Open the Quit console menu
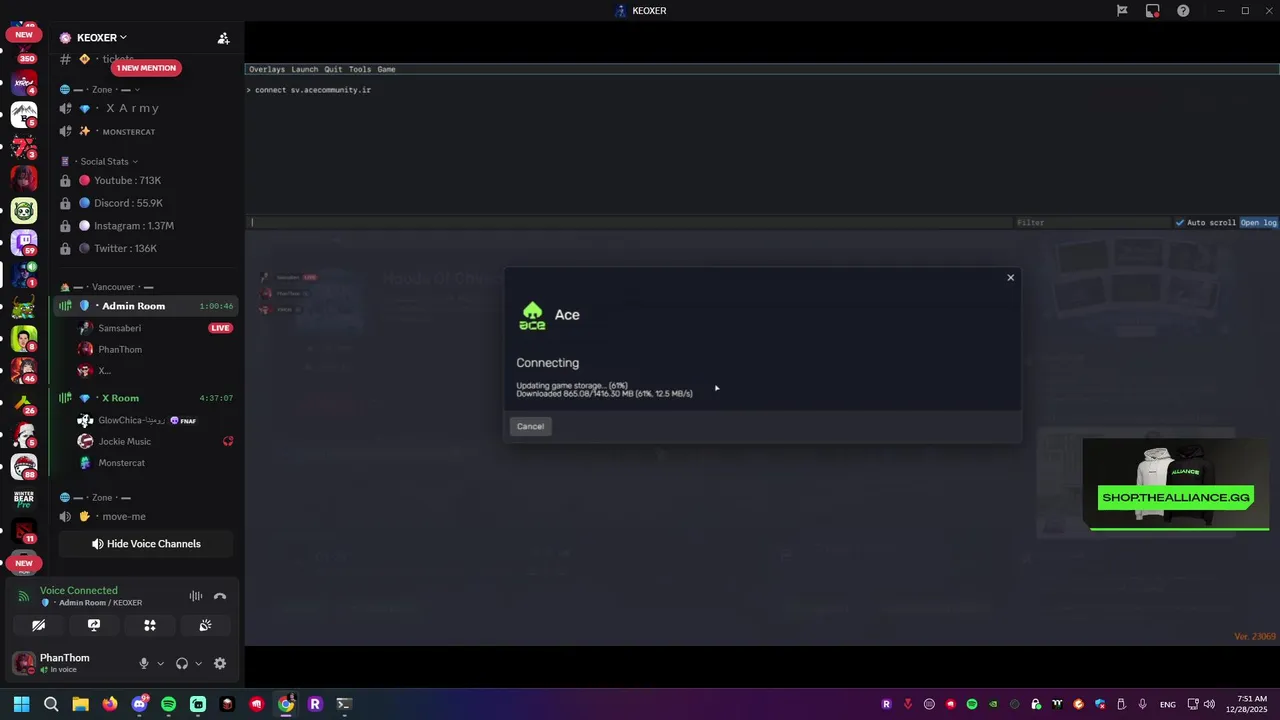 click(x=333, y=70)
